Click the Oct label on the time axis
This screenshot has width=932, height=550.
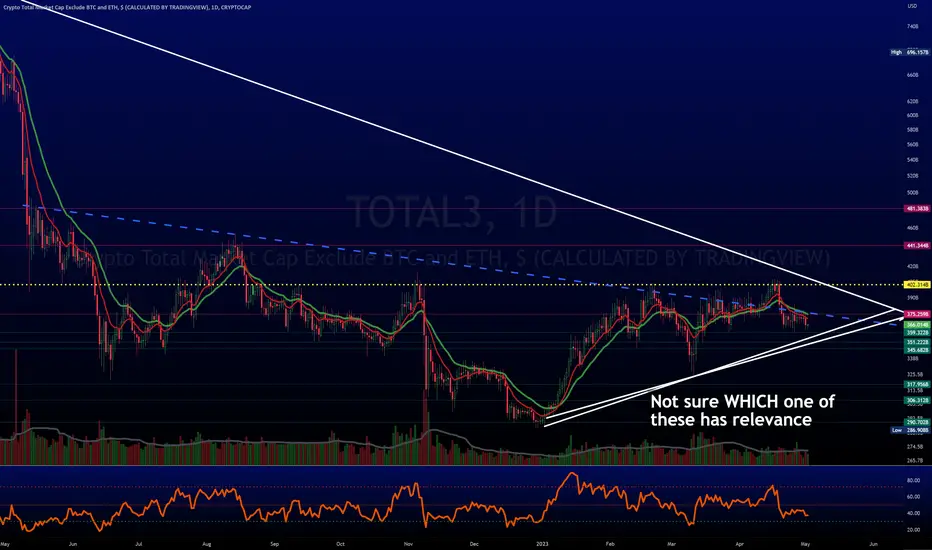pyautogui.click(x=341, y=543)
